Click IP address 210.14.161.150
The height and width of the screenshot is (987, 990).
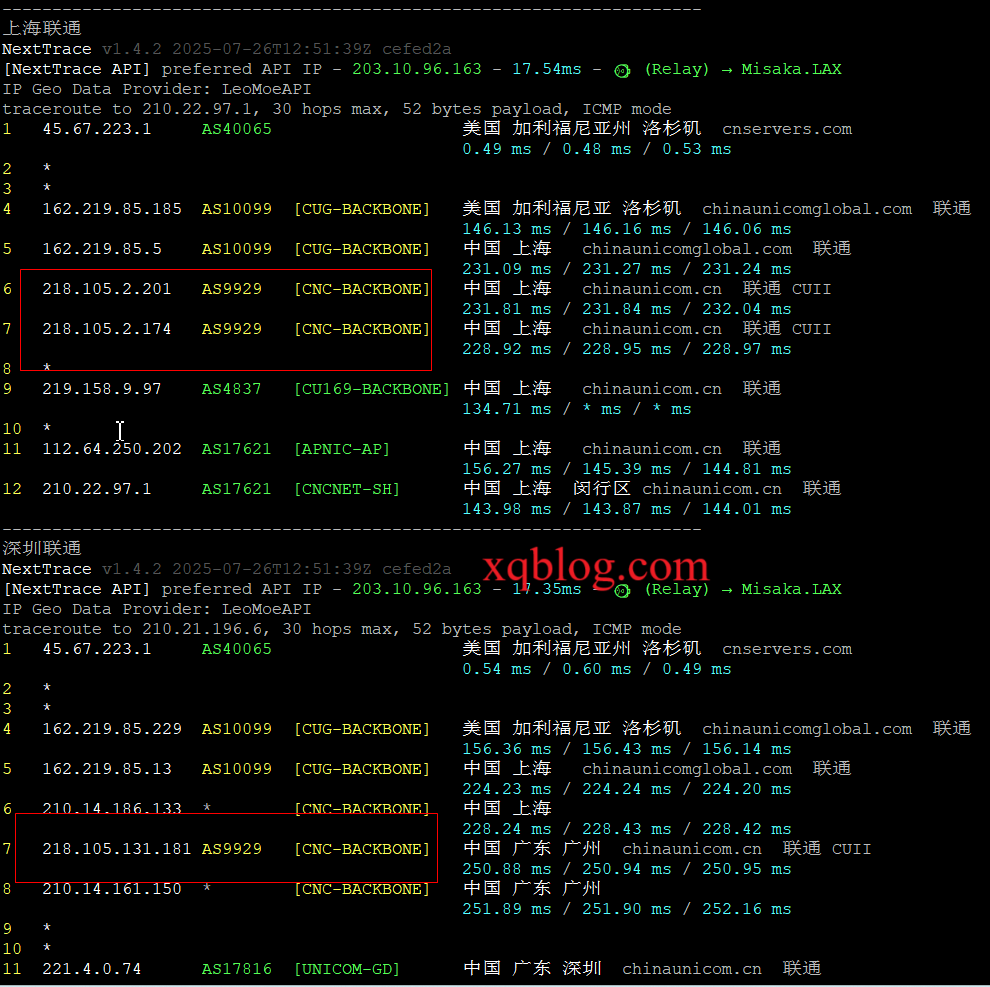[x=111, y=889]
